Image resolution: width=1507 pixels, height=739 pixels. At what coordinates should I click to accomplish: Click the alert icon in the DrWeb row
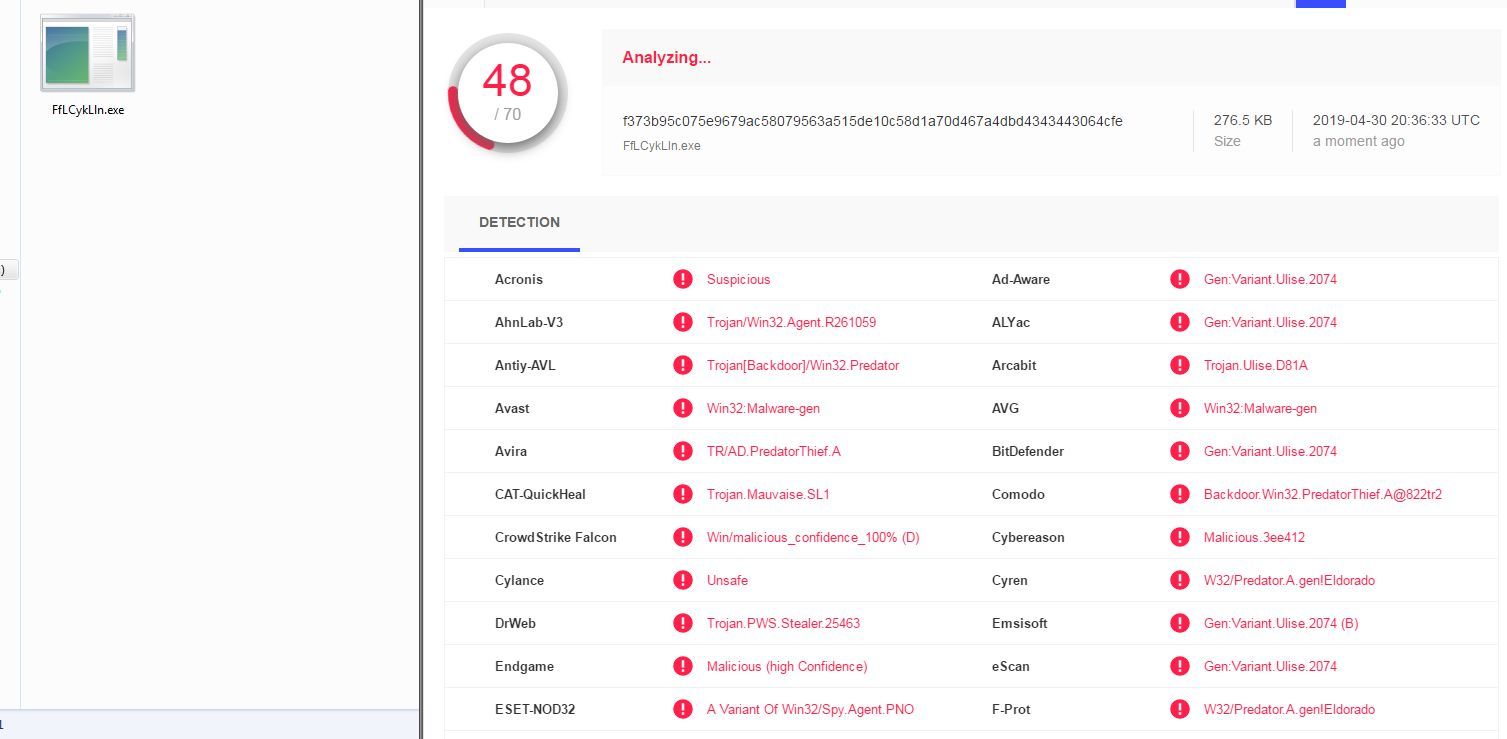coord(683,623)
